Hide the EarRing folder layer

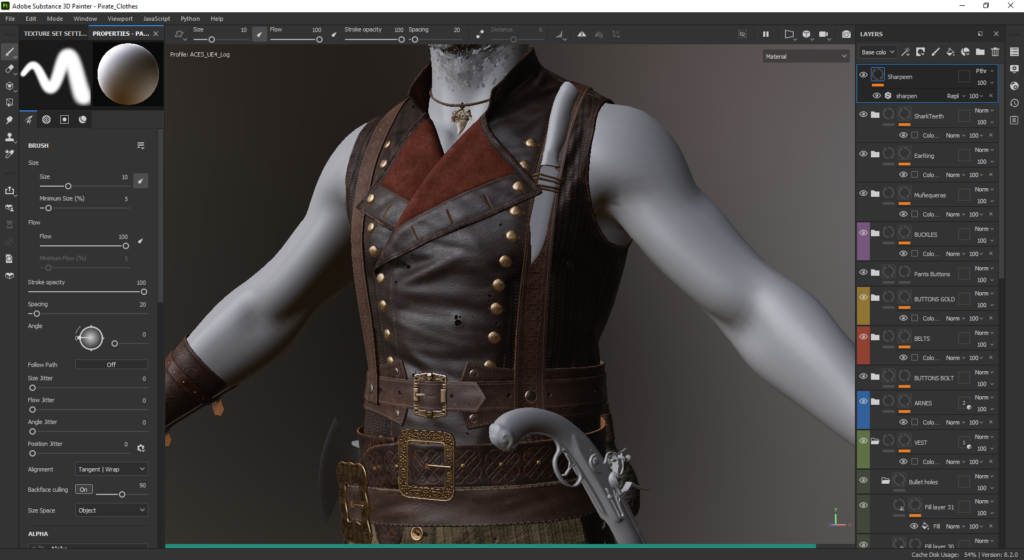coord(863,154)
